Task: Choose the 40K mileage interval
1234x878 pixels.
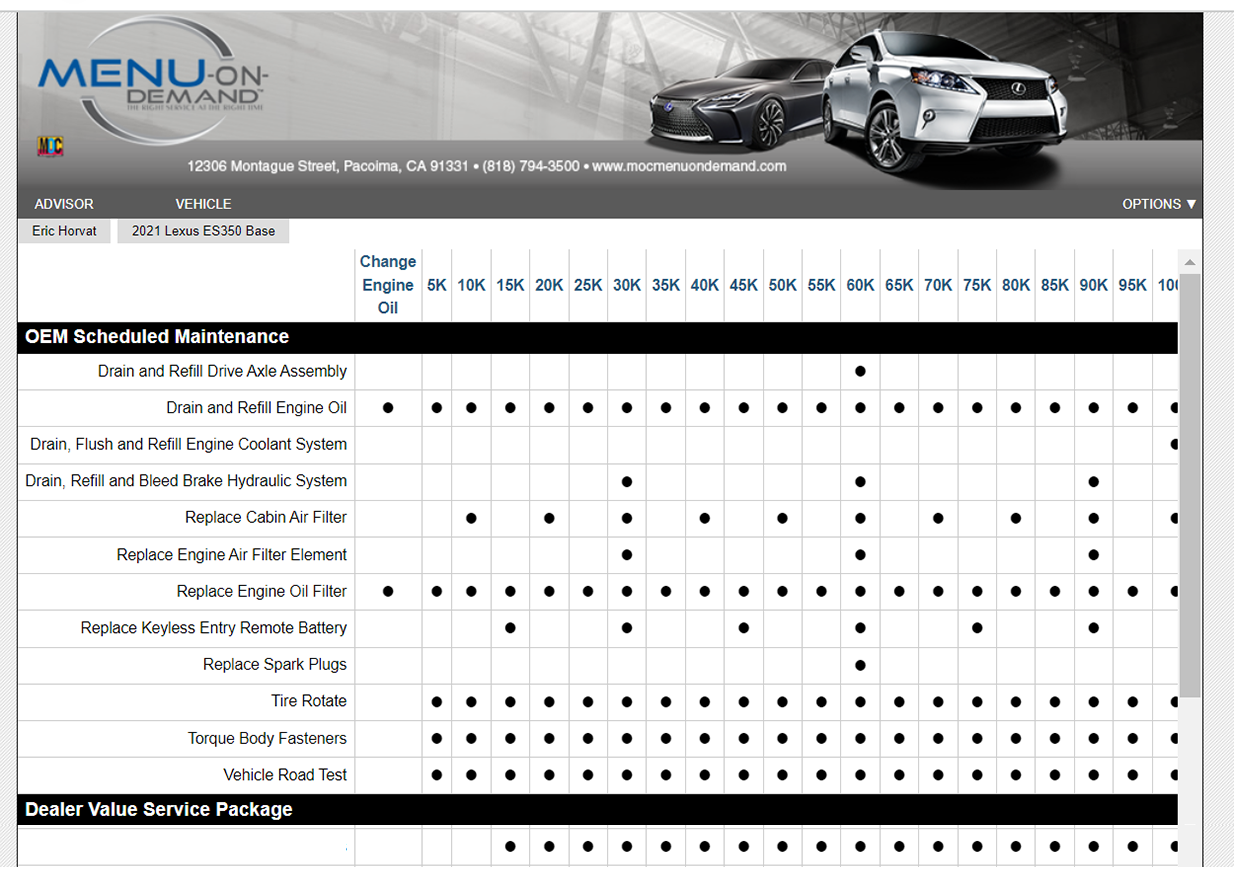Action: (705, 285)
